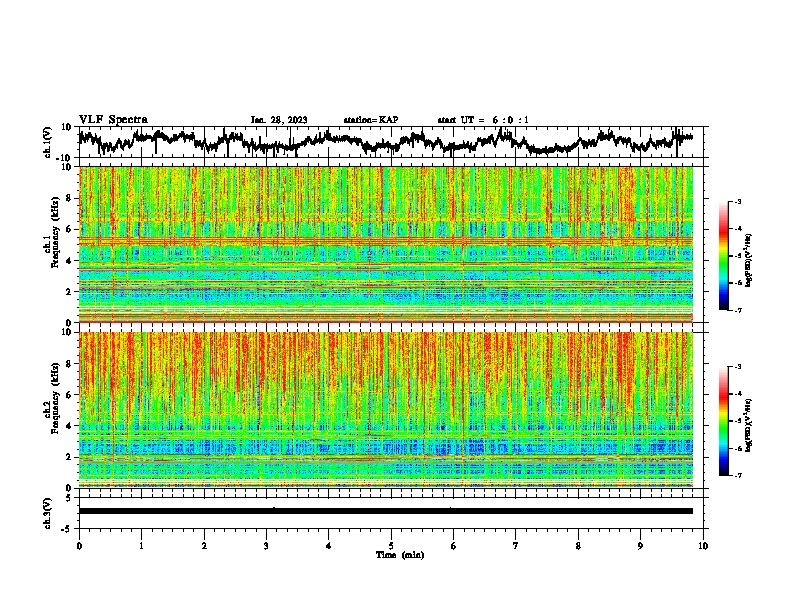Viewport: 792px width, 612px height.
Task: Click the "VLF Spectra" plot title
Action: 113,120
